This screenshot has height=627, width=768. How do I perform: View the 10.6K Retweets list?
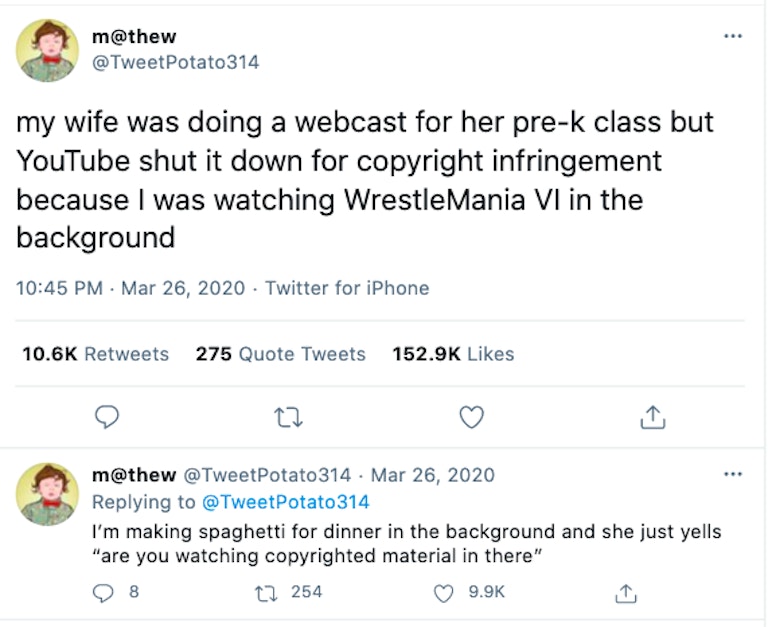coord(95,354)
